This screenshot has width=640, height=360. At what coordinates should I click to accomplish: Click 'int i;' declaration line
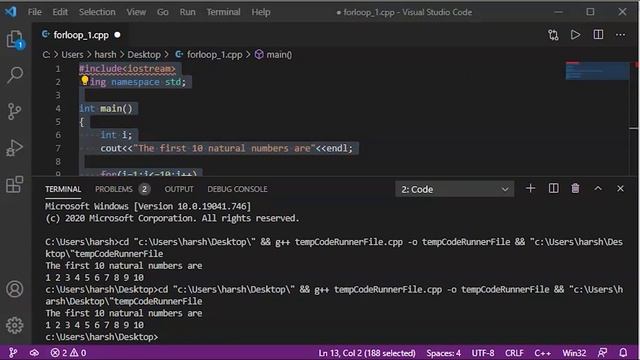pos(116,135)
